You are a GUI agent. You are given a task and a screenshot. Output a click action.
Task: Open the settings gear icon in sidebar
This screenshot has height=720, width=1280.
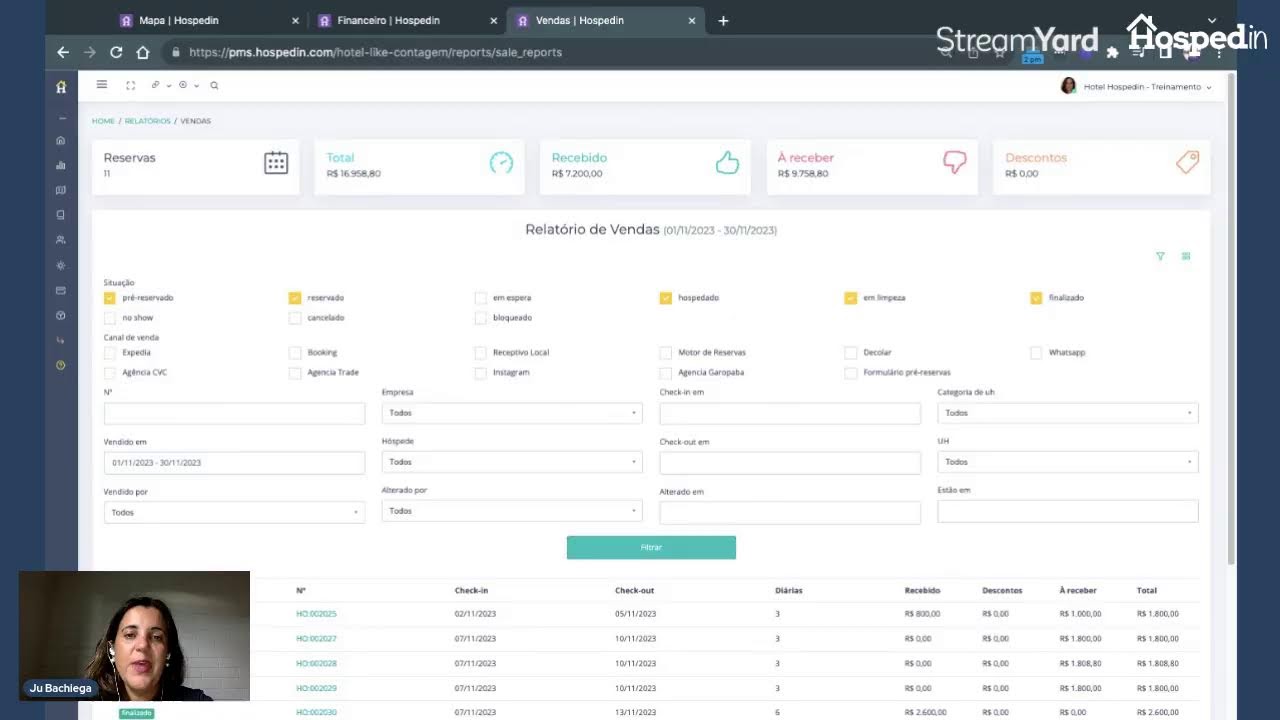coord(61,265)
